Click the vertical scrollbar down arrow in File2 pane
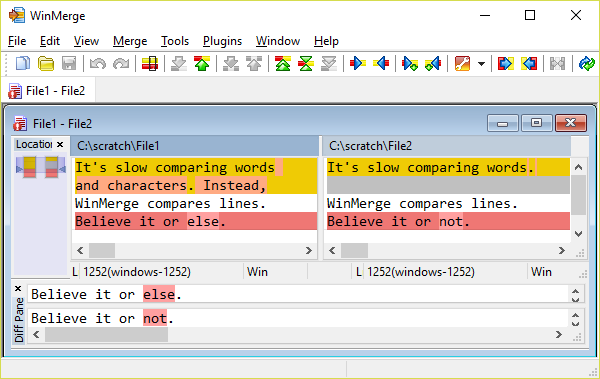600x379 pixels. [579, 234]
